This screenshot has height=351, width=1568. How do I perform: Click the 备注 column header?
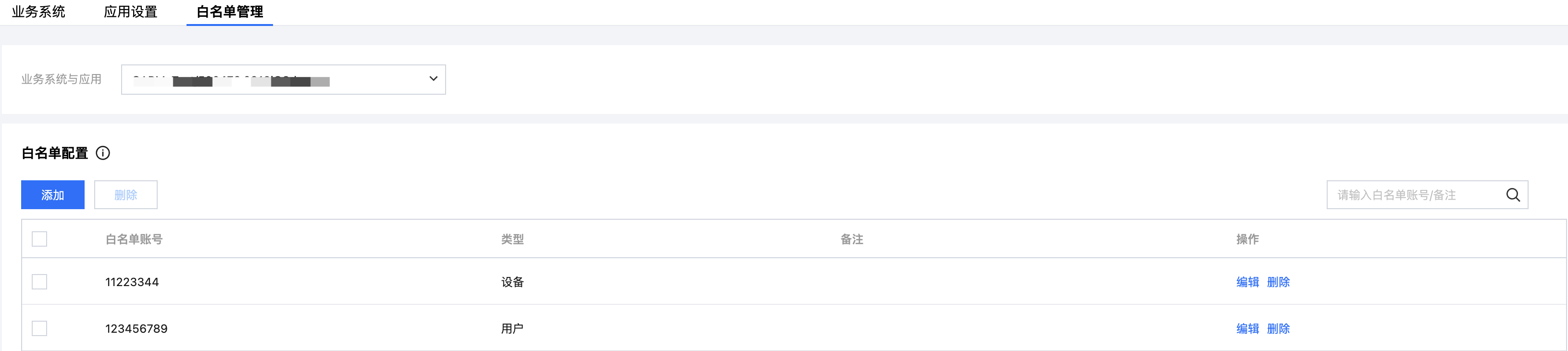(852, 239)
